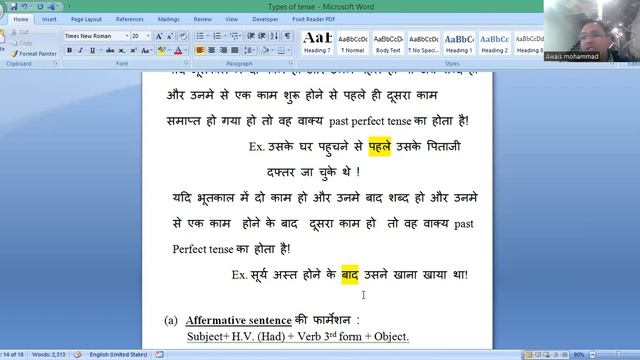Click English (United States) language indicator
The image size is (640, 360).
118,355
